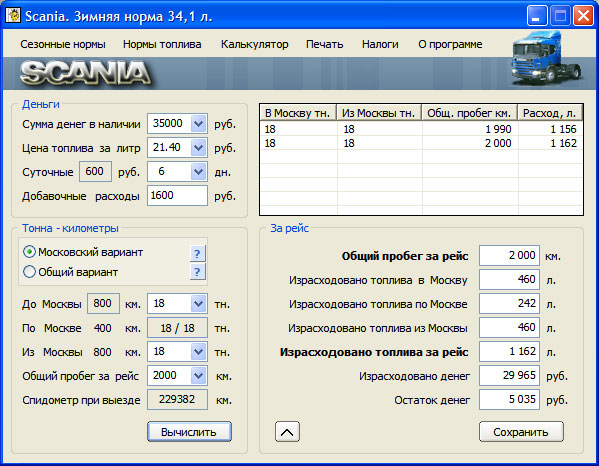Click the 1 156 fuel consumption cell
This screenshot has height=466, width=599.
[550, 129]
